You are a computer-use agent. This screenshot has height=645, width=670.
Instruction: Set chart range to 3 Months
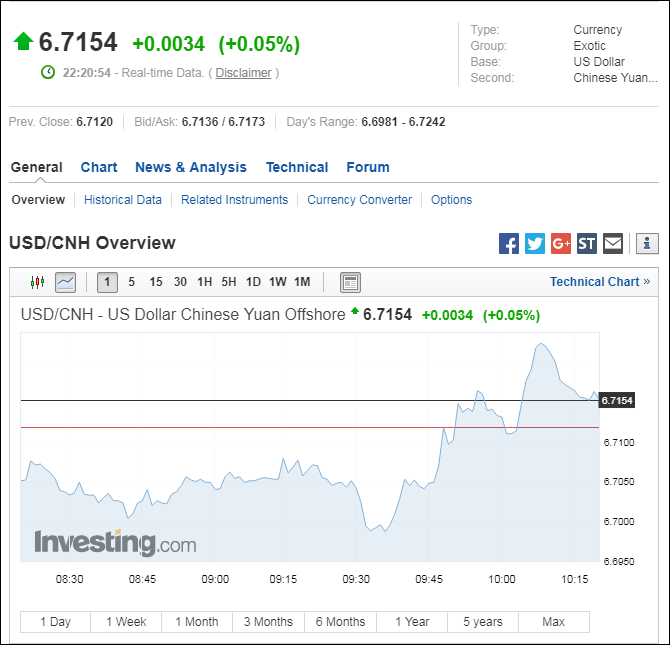268,622
